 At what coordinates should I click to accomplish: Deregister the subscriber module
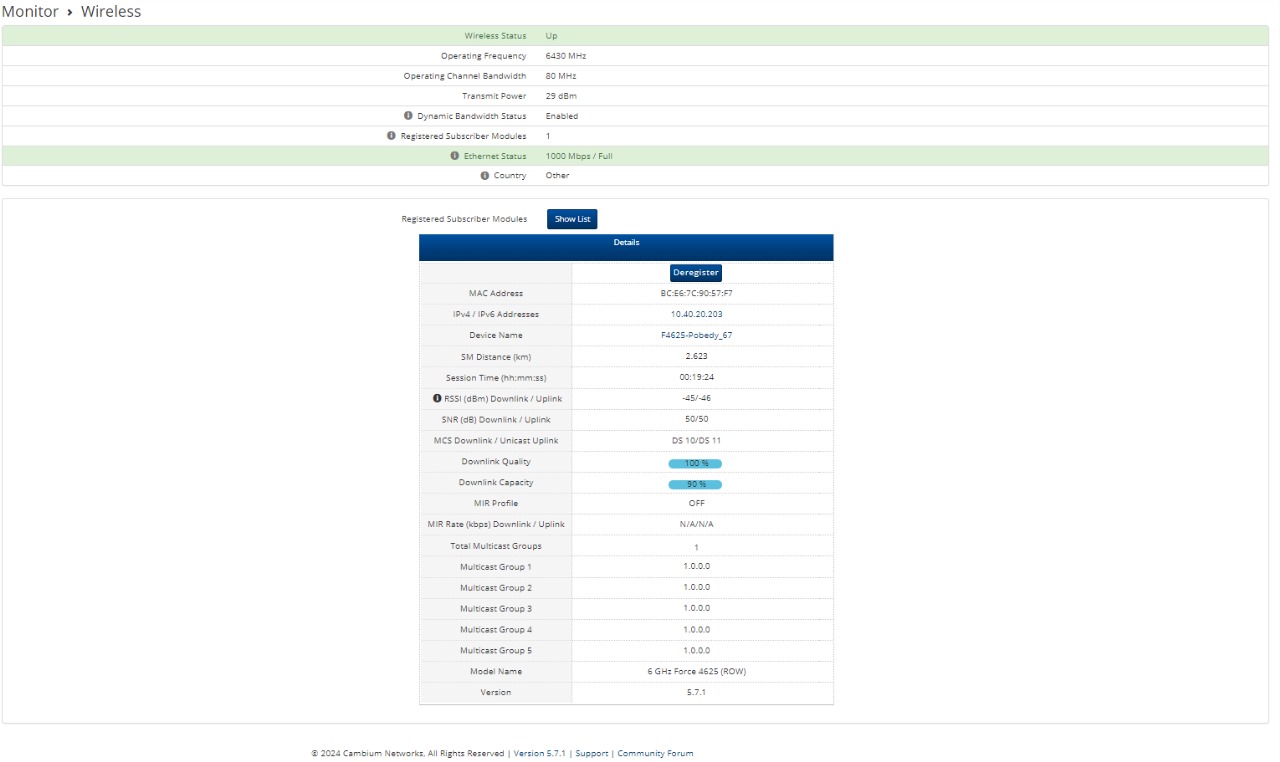[x=695, y=273]
